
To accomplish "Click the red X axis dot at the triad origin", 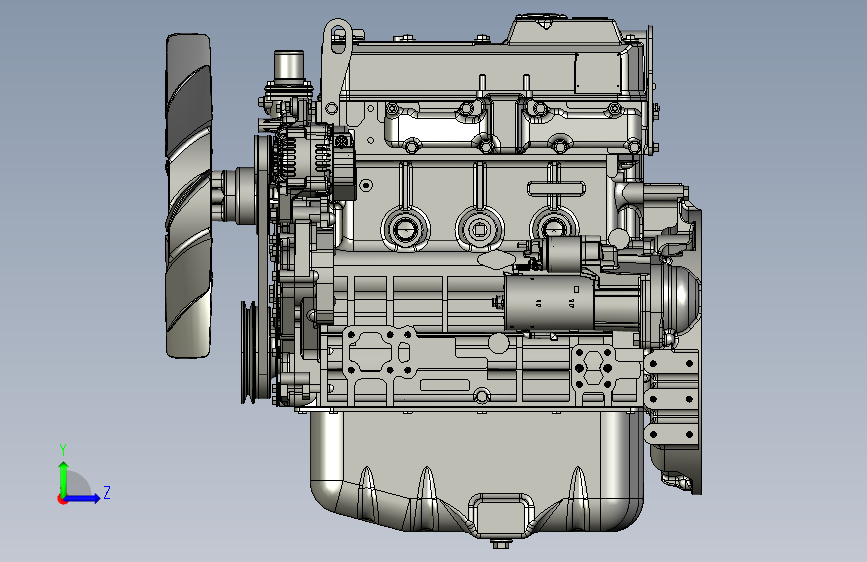I will 62,499.
